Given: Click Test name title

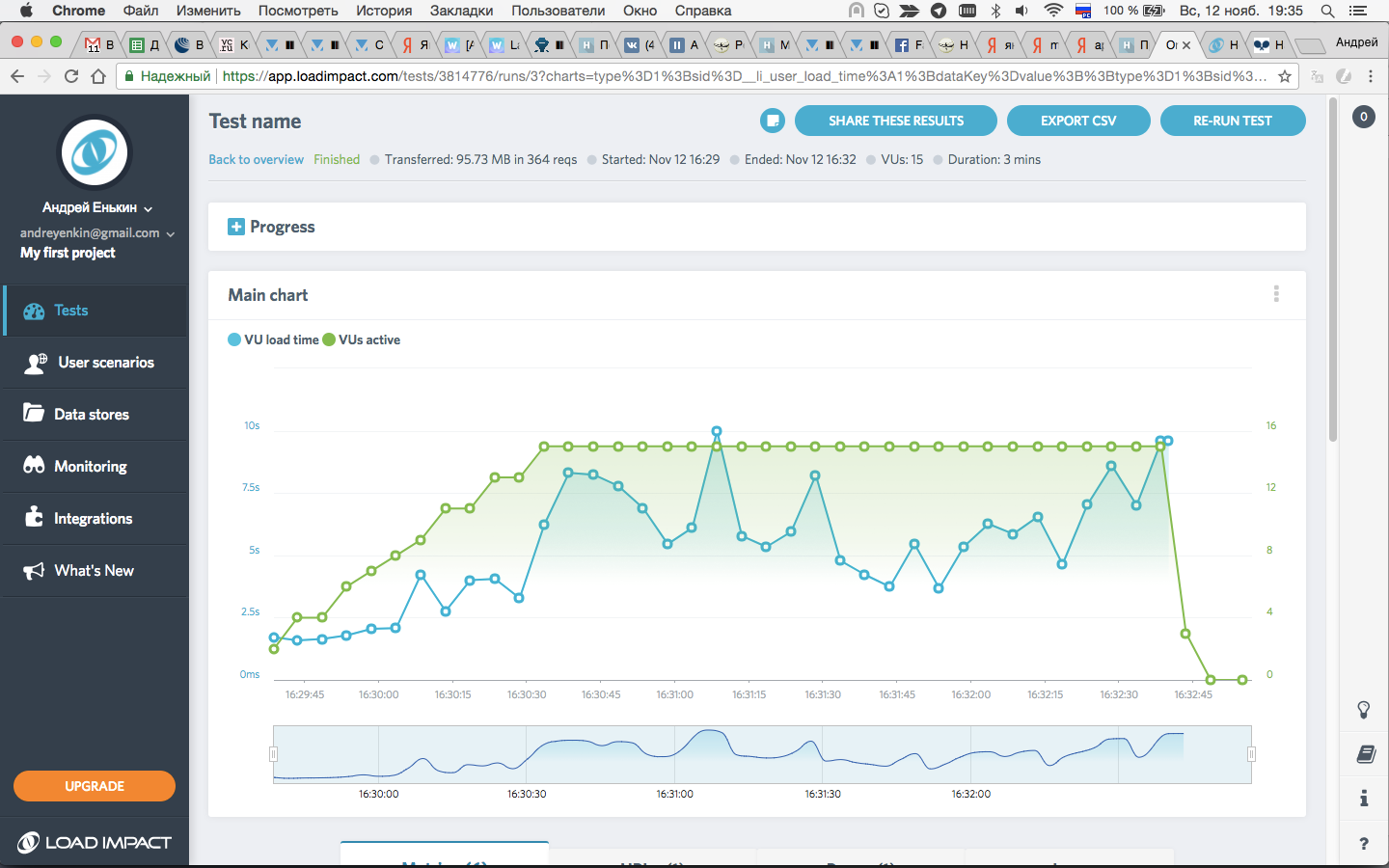Looking at the screenshot, I should [256, 122].
